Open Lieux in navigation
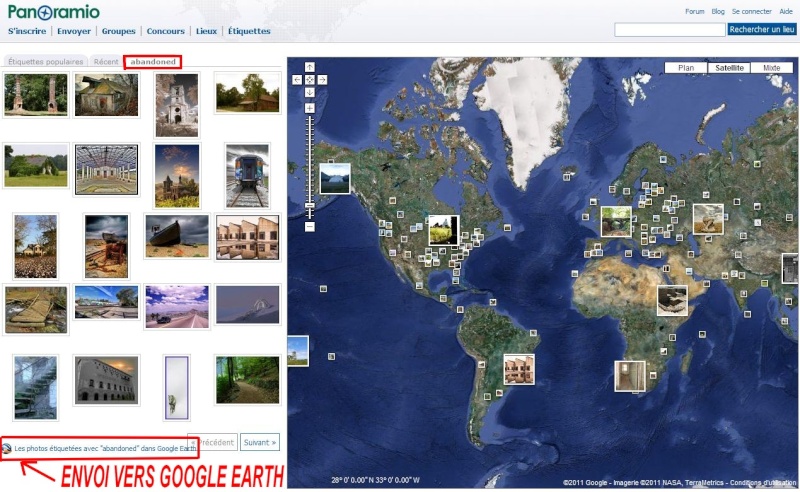 pos(206,31)
